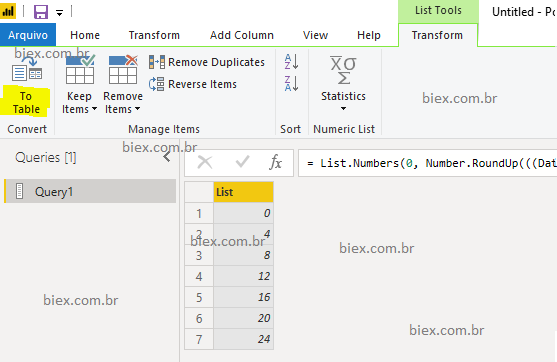Click Reverse Items in ribbon
The width and height of the screenshot is (557, 362).
pyautogui.click(x=193, y=84)
